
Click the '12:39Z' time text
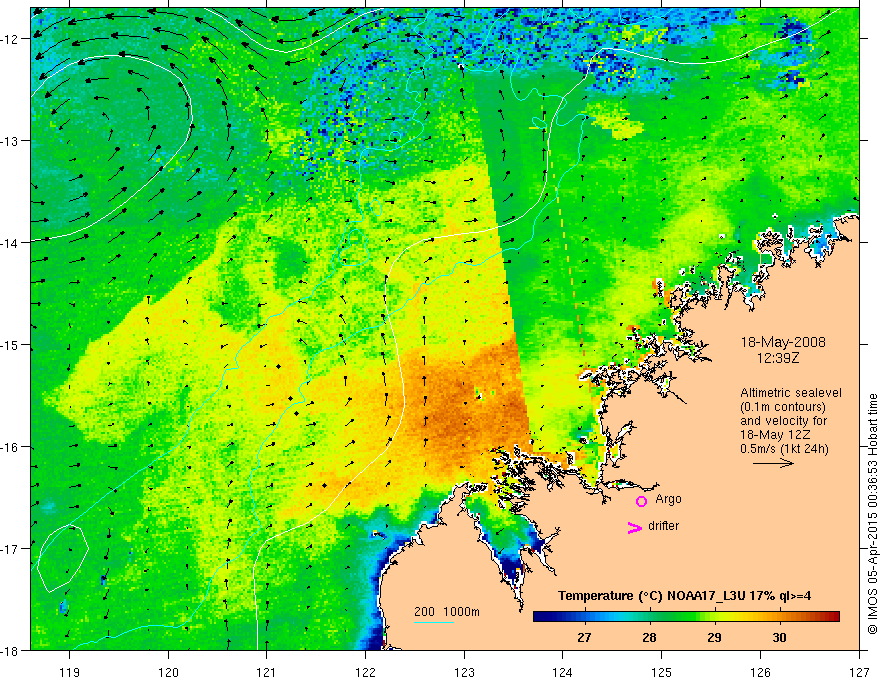778,357
